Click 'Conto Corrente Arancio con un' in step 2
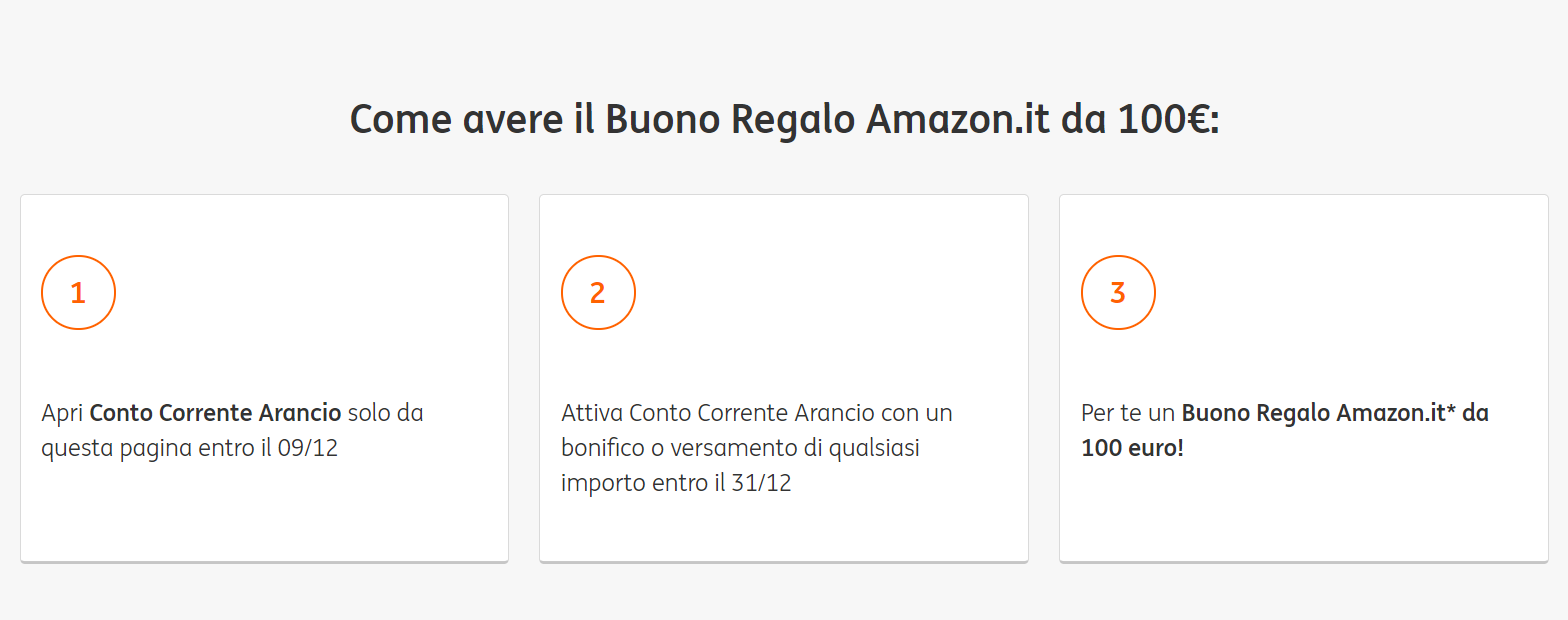1568x620 pixels. point(790,413)
